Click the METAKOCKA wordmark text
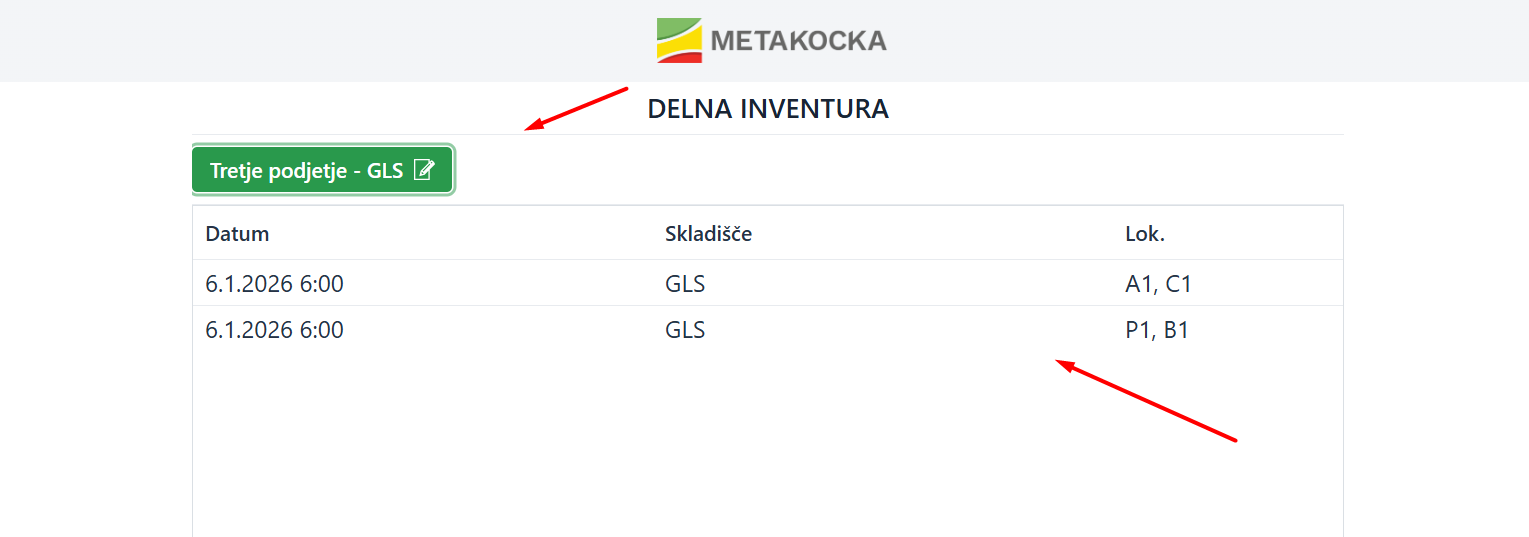Viewport: 1529px width, 537px height. point(798,41)
